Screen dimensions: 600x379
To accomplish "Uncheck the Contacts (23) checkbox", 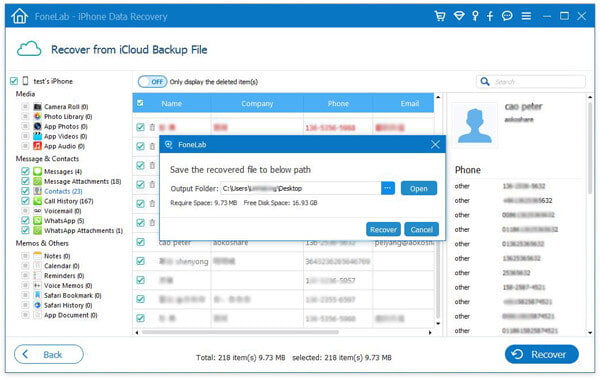I will (25, 191).
